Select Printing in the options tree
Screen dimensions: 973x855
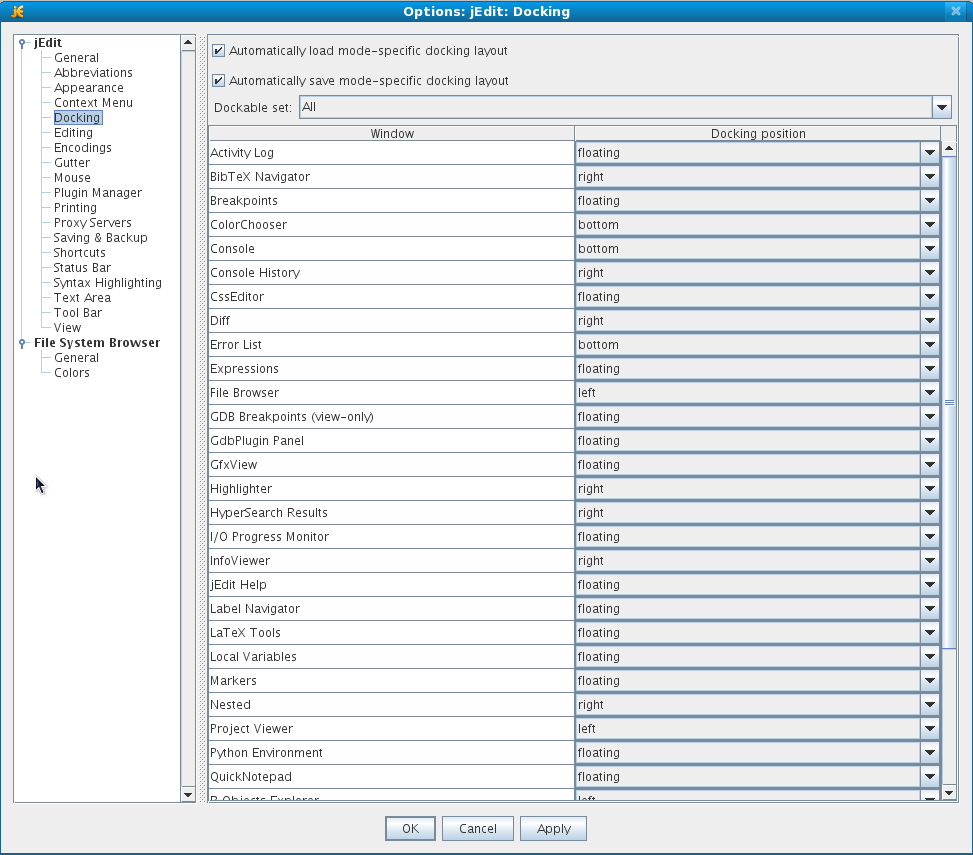[75, 208]
